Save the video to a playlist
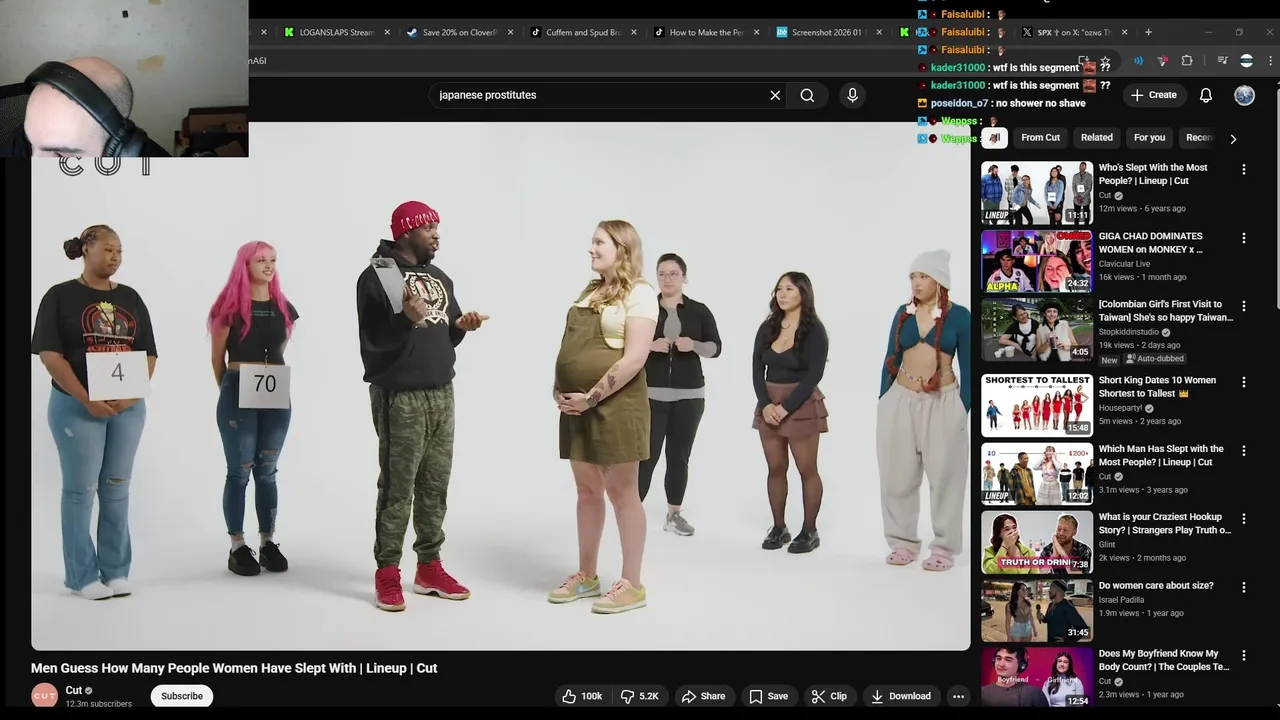Viewport: 1280px width, 720px height. [769, 696]
